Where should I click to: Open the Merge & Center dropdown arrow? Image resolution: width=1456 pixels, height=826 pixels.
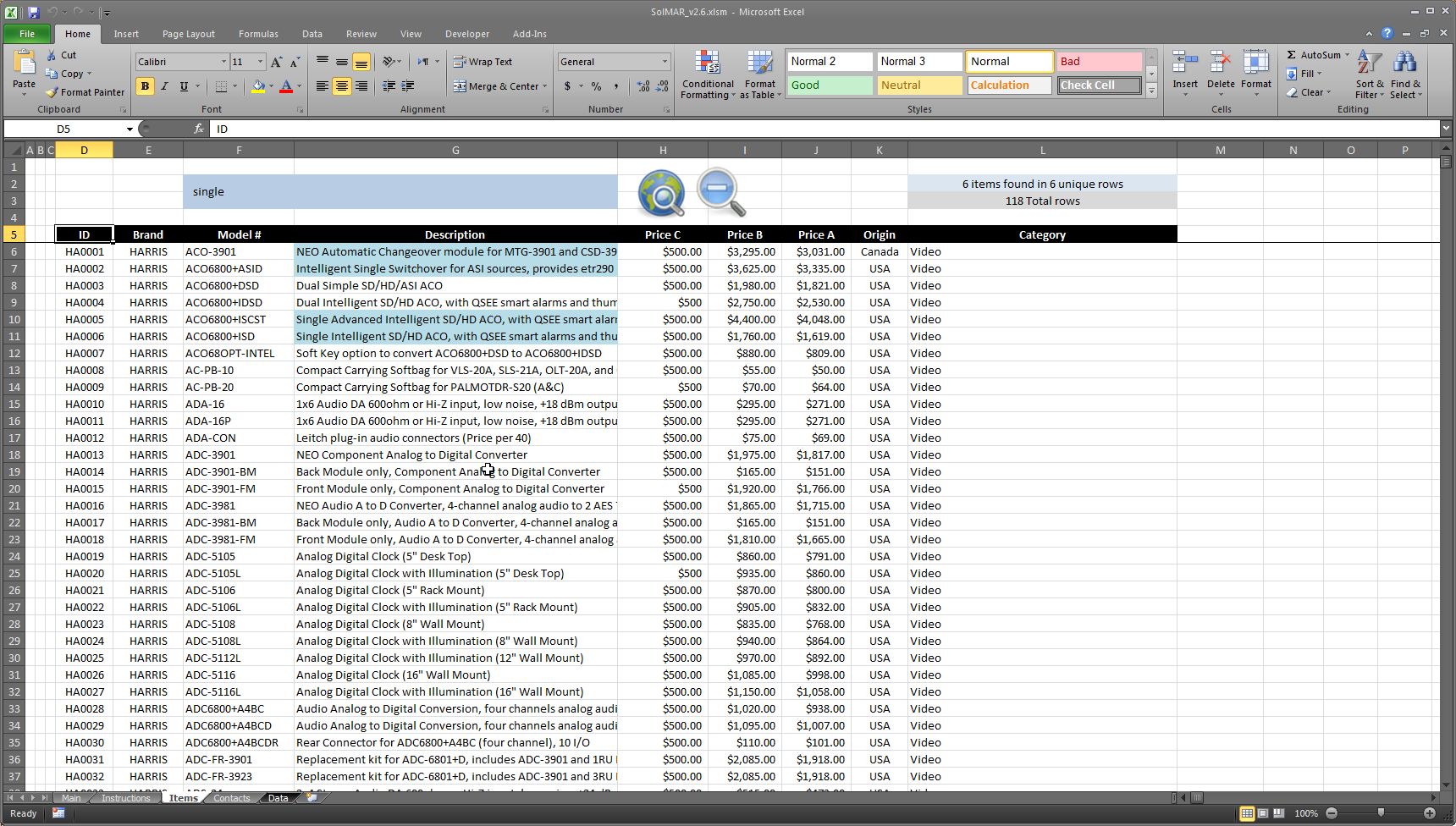point(544,86)
